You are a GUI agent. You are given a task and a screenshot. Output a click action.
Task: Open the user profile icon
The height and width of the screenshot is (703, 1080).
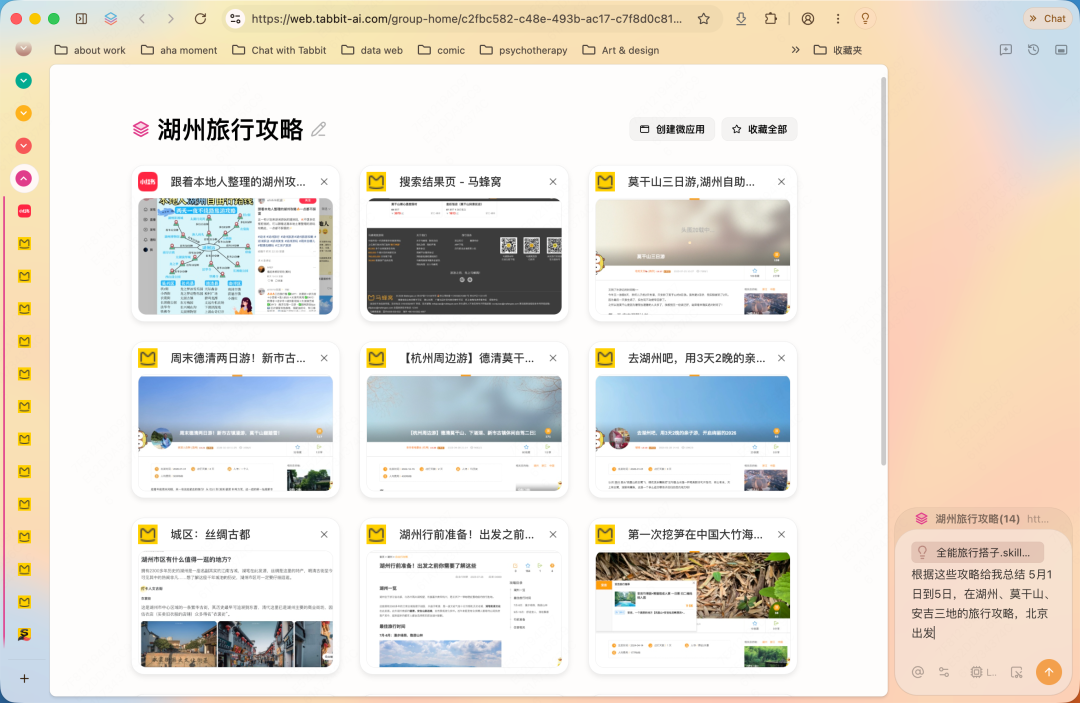point(808,19)
